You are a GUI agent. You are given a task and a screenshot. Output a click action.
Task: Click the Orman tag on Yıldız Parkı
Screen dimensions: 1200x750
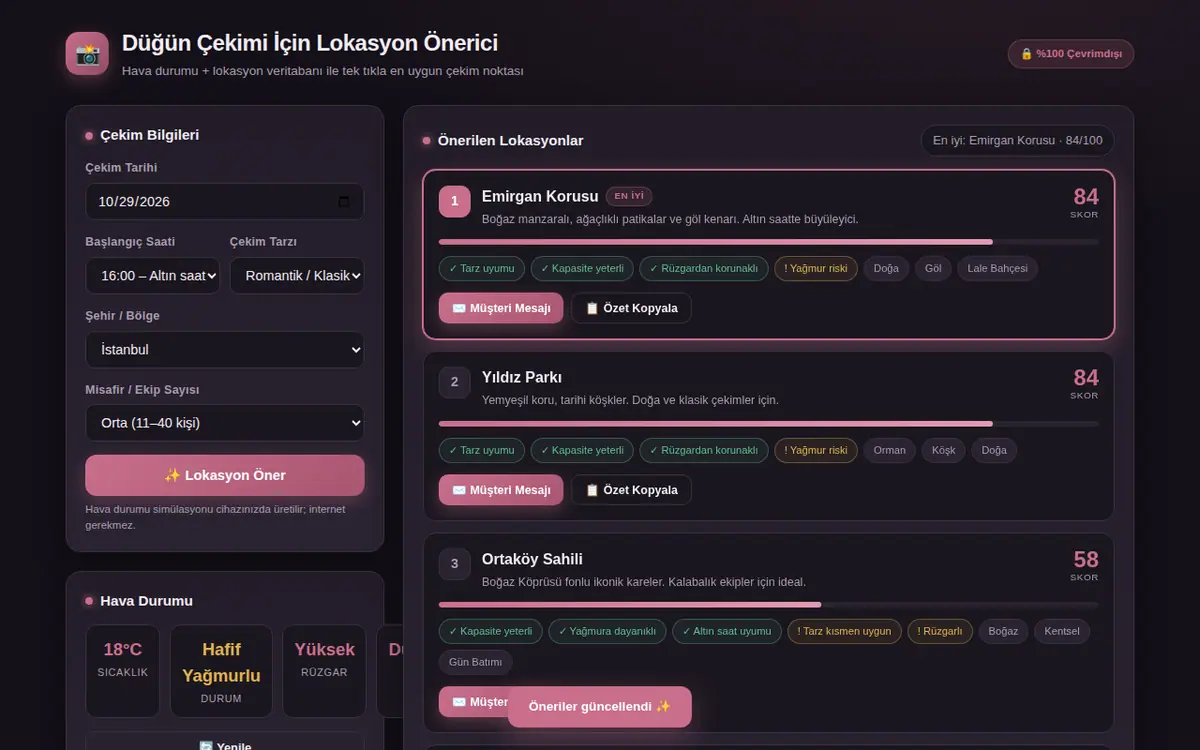pos(889,450)
